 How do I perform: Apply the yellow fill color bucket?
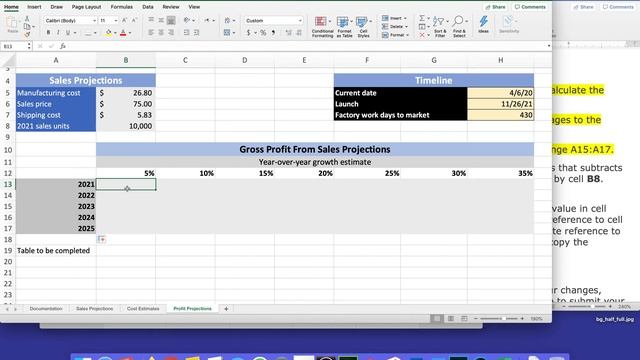click(109, 33)
